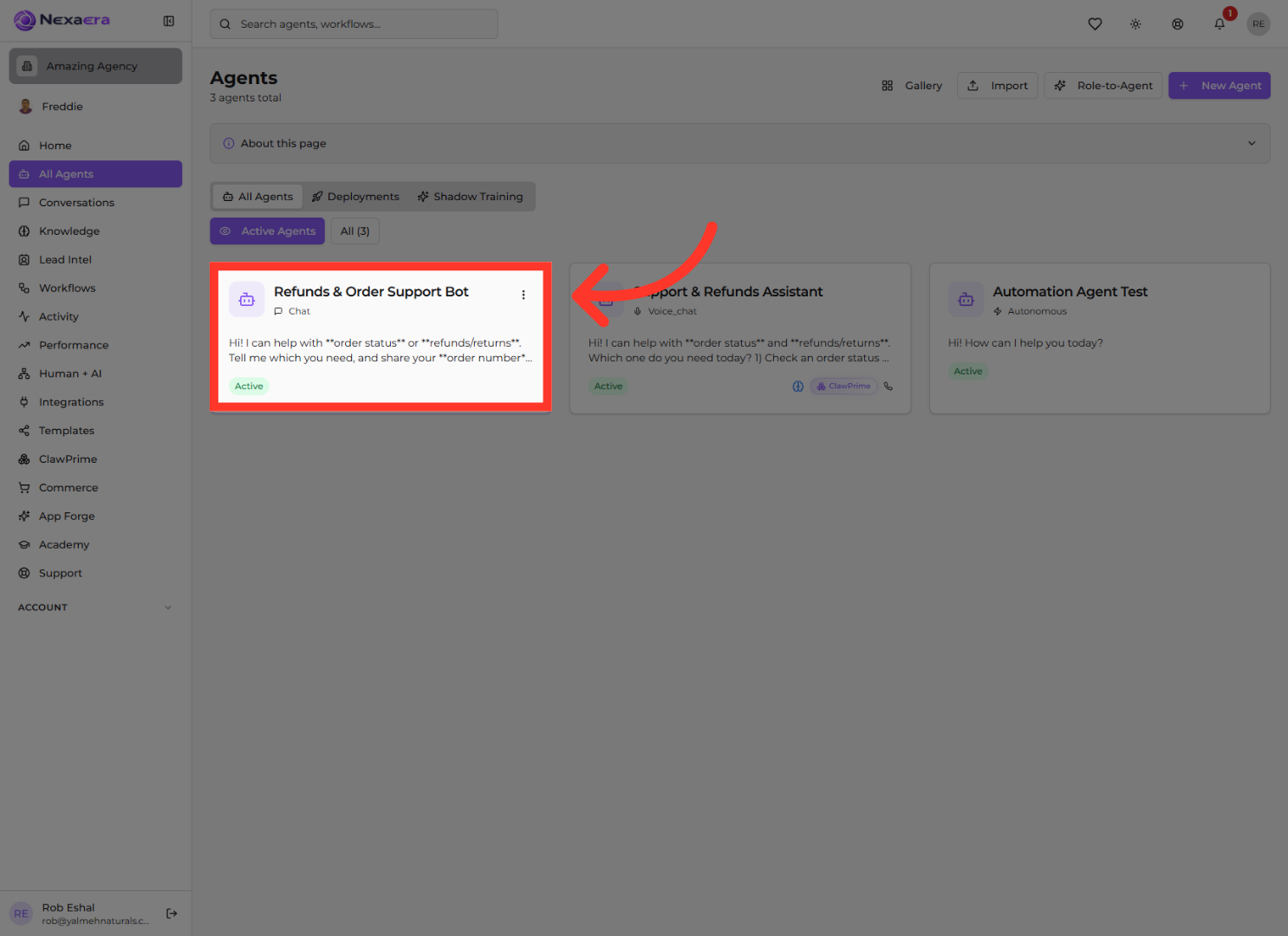Click the Import button
1288x936 pixels.
click(998, 86)
